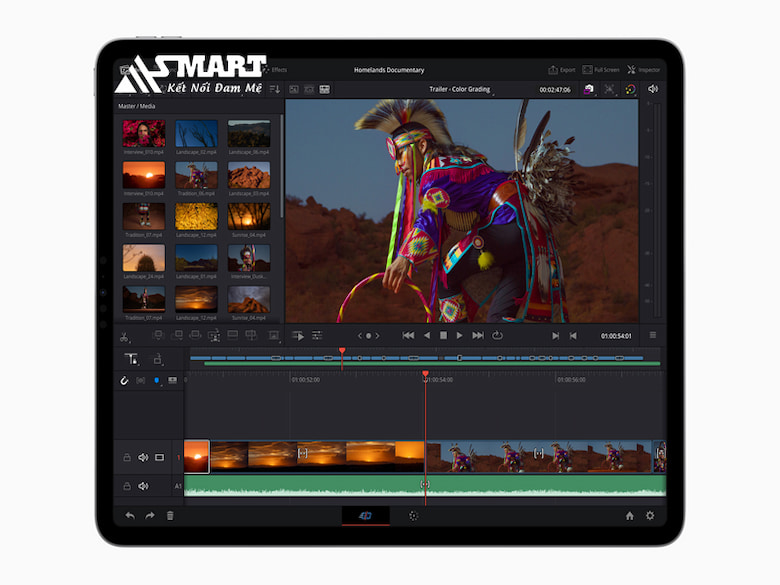Mute the A1 audio track

[x=143, y=486]
